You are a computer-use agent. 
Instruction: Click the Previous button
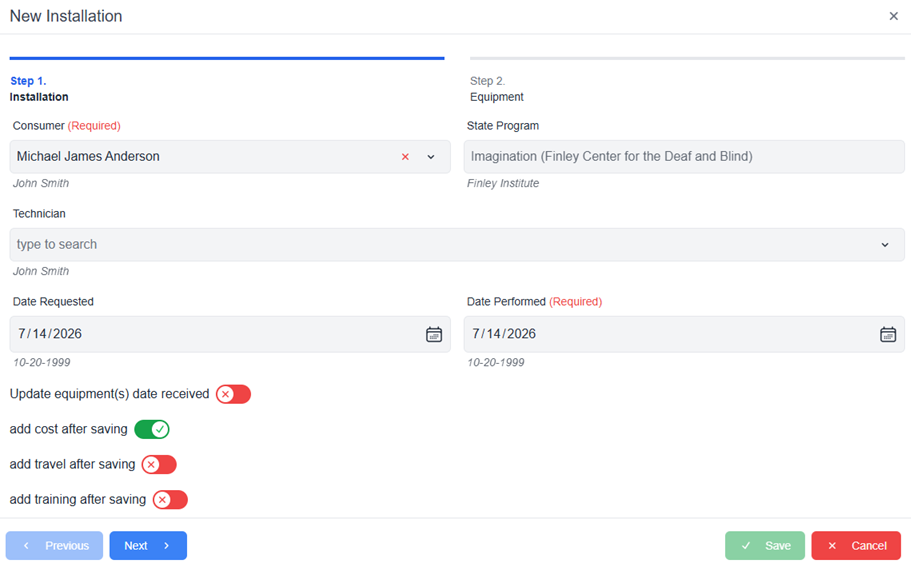click(x=55, y=546)
